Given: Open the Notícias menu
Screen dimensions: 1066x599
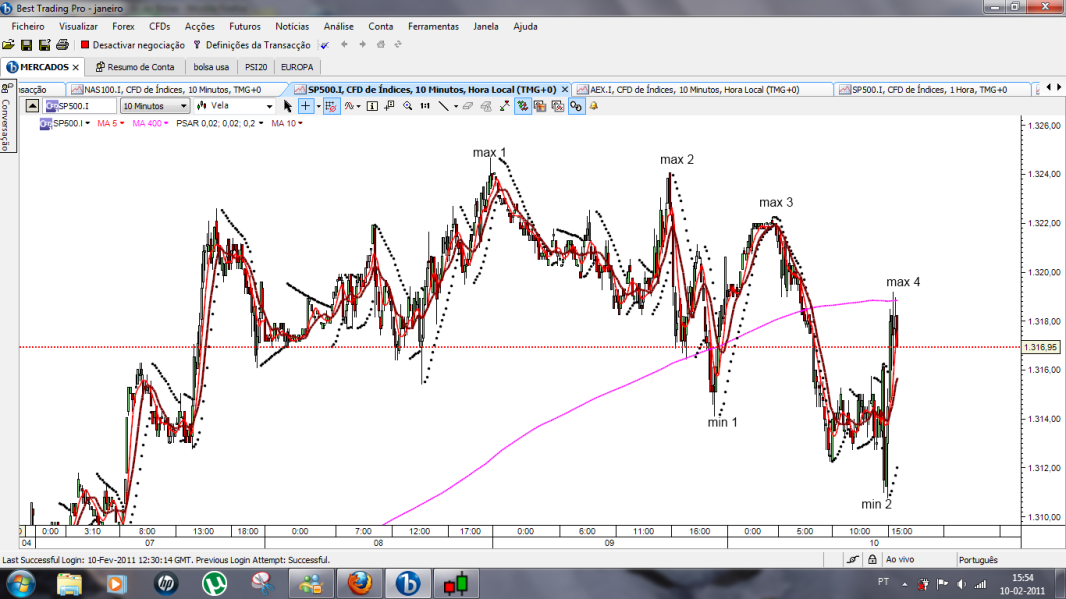Looking at the screenshot, I should click(x=292, y=27).
